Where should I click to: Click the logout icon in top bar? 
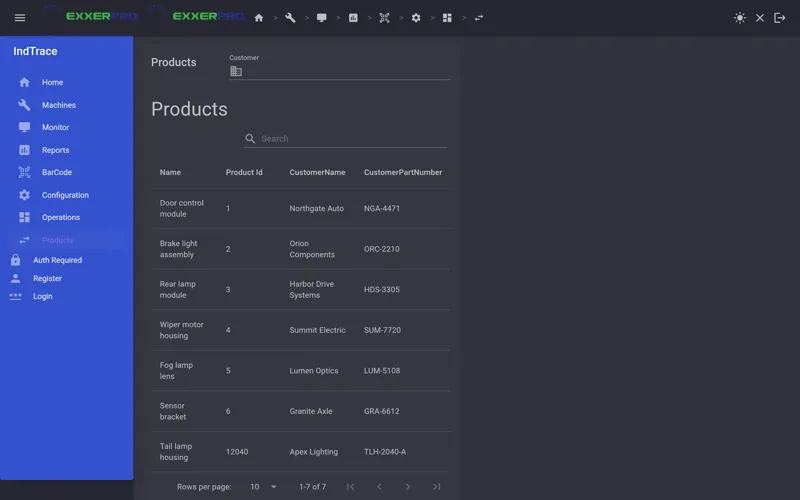[x=780, y=18]
